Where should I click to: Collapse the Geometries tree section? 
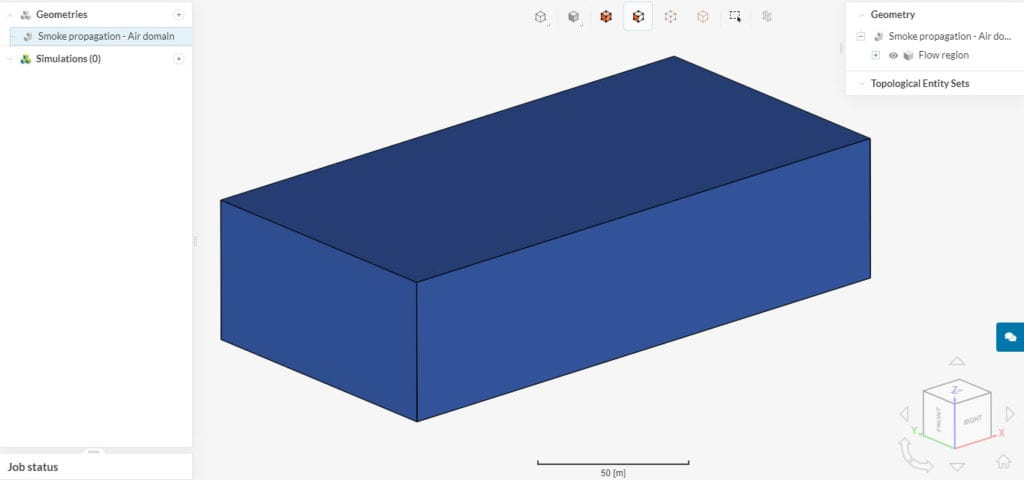(9, 14)
